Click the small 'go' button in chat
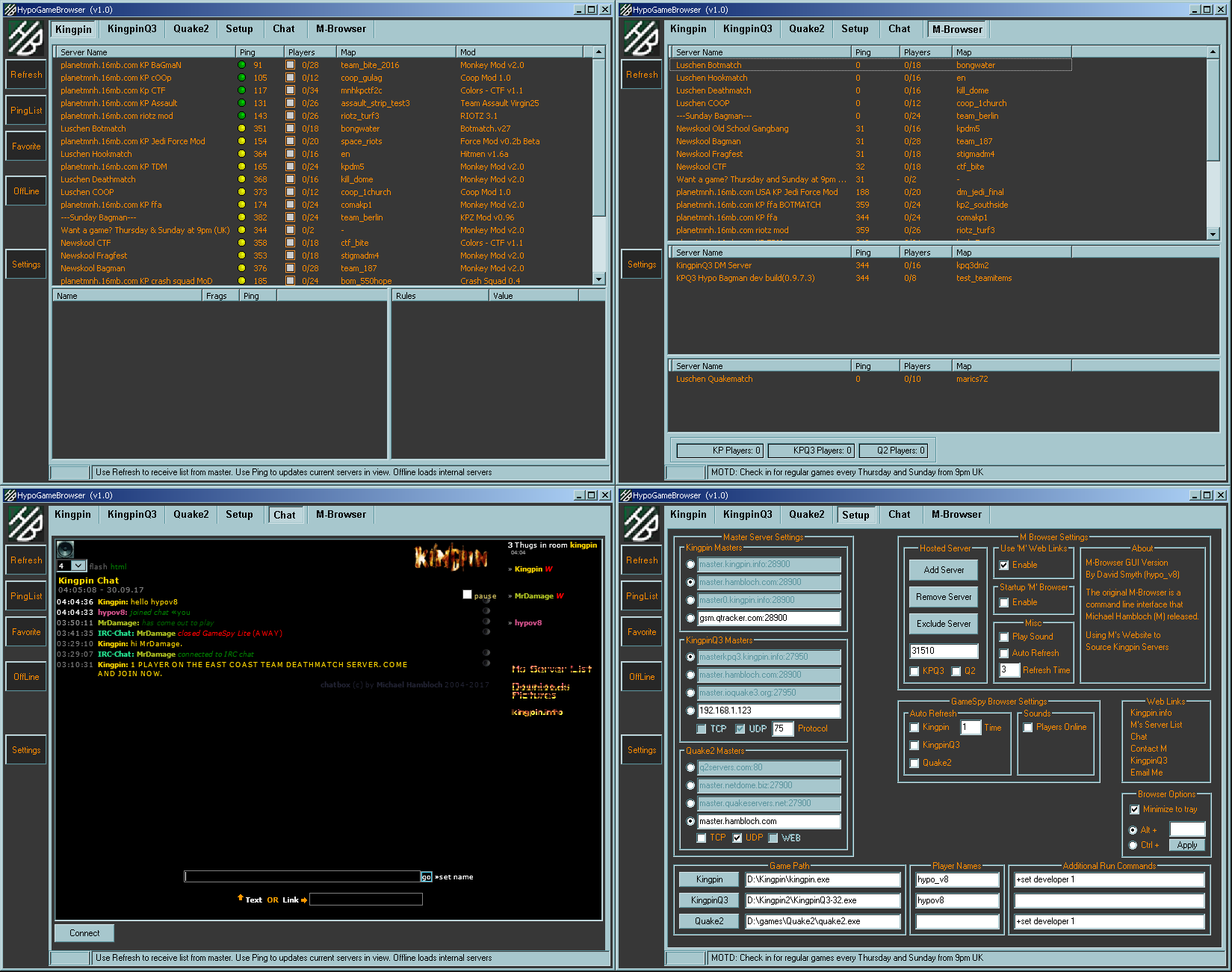1232x972 pixels. pyautogui.click(x=426, y=876)
